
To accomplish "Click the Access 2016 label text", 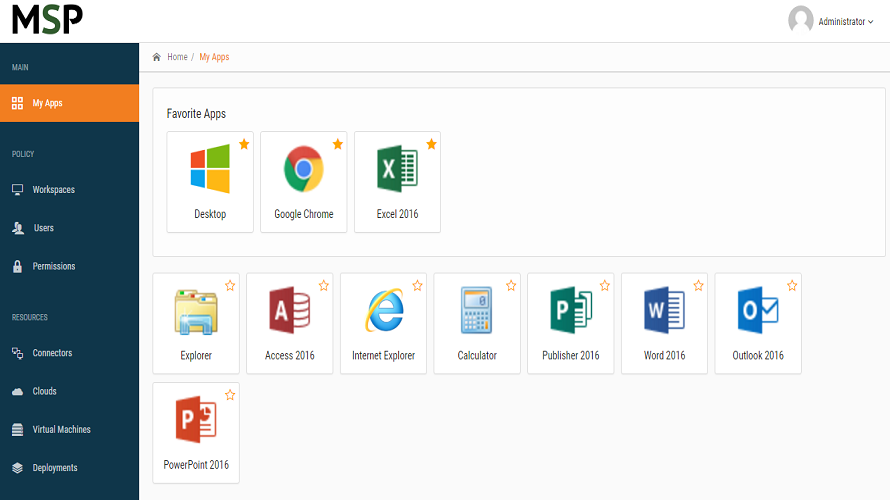I will click(x=289, y=355).
